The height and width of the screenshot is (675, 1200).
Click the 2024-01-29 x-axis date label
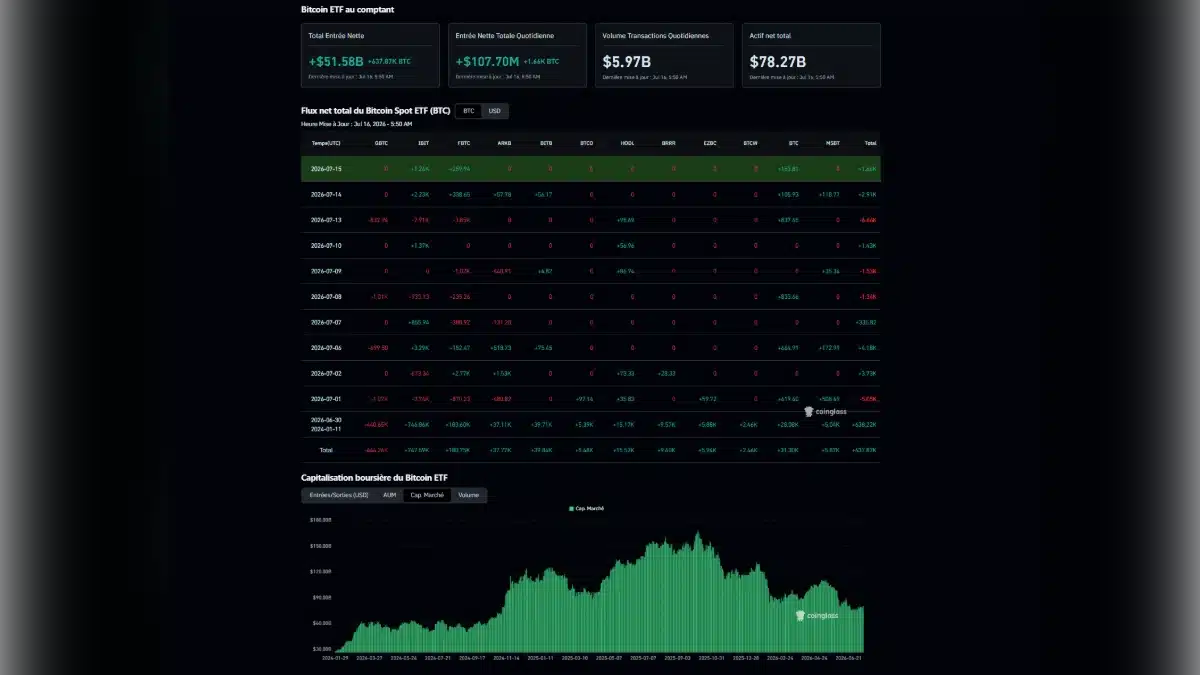[x=335, y=658]
